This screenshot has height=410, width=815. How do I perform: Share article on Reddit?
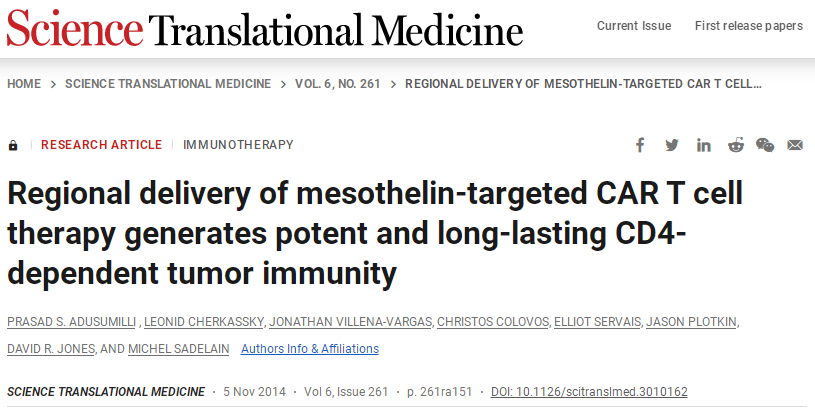coord(736,145)
